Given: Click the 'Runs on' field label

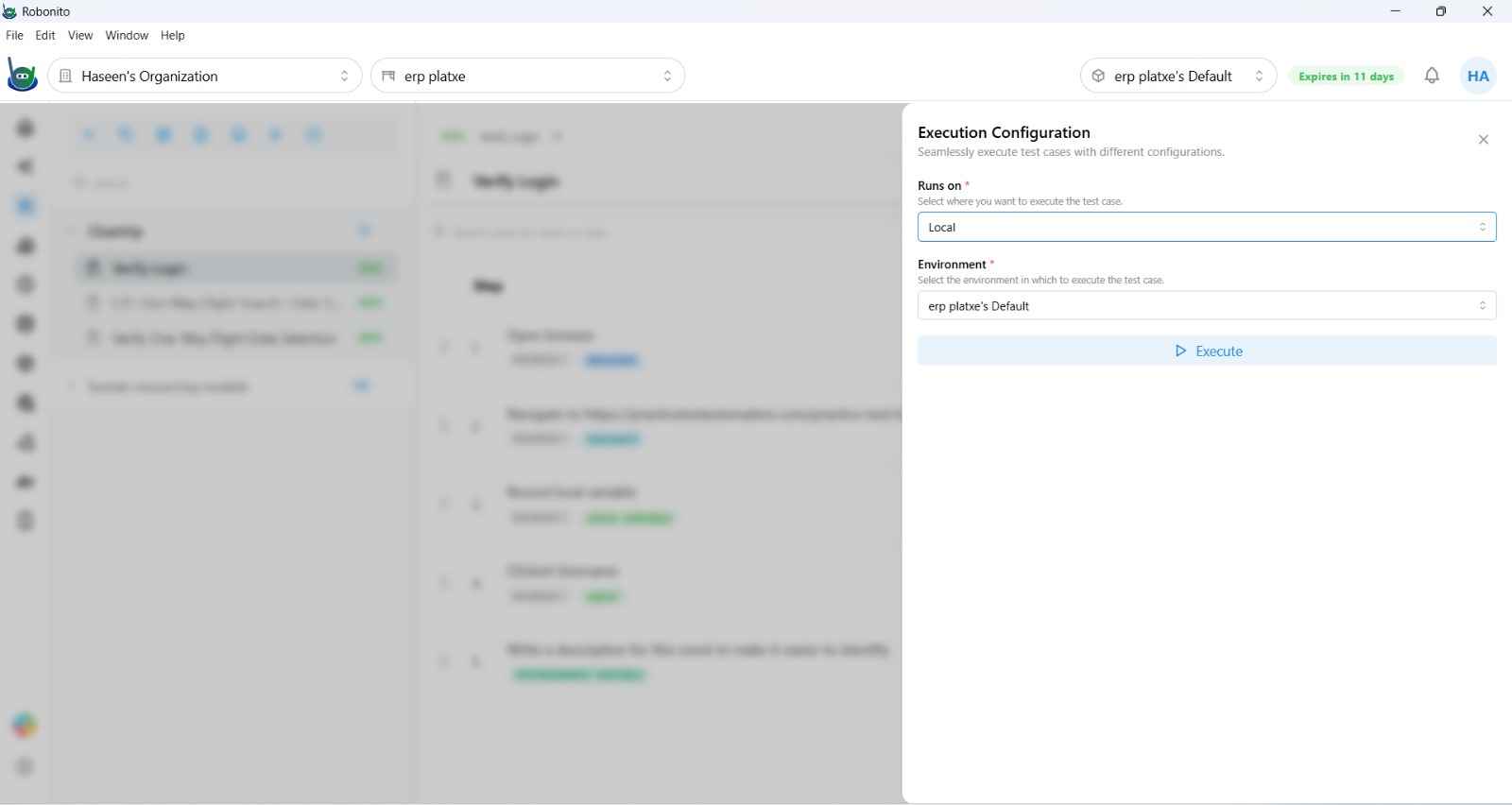Looking at the screenshot, I should pyautogui.click(x=939, y=186).
